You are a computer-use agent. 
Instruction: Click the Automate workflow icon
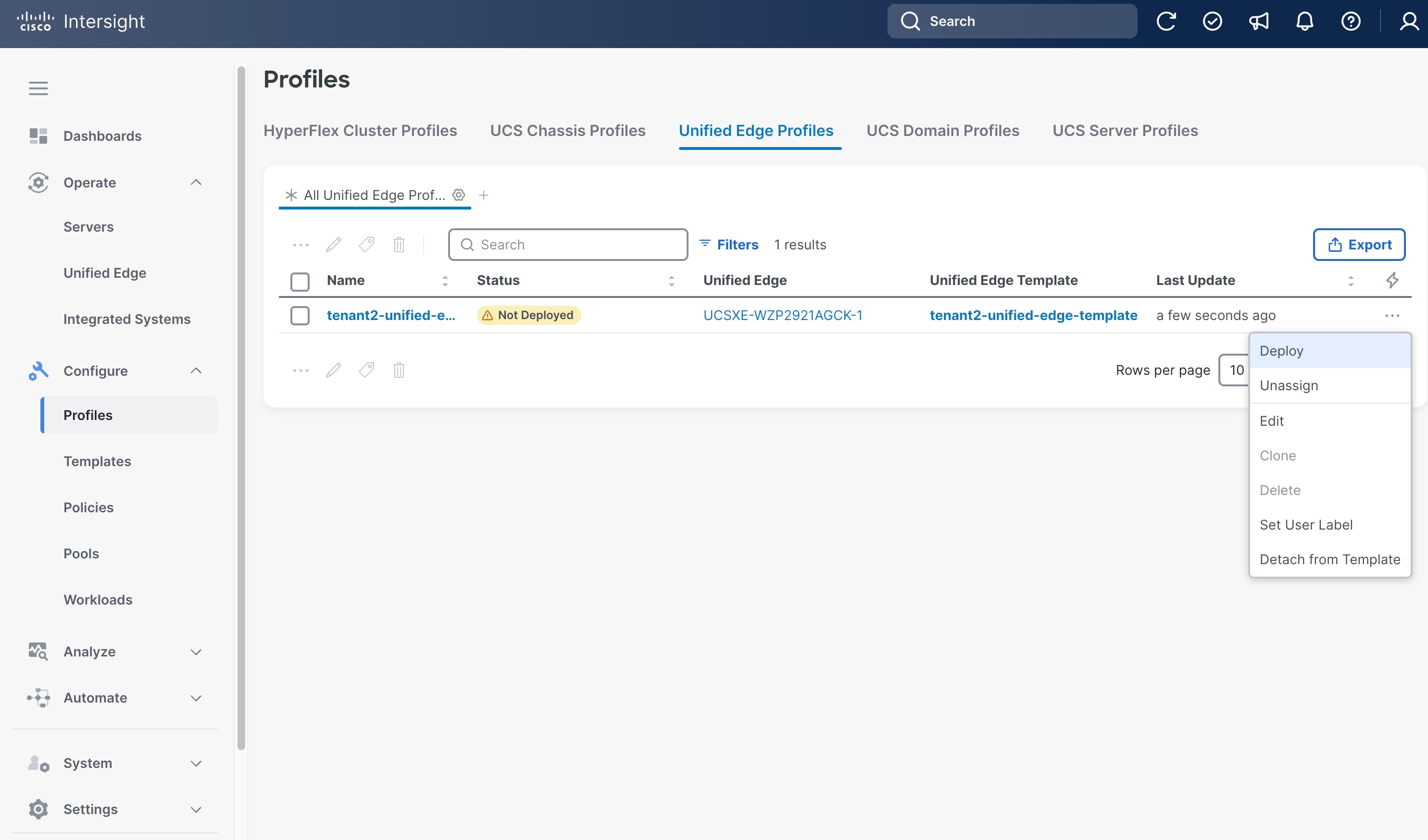tap(38, 698)
